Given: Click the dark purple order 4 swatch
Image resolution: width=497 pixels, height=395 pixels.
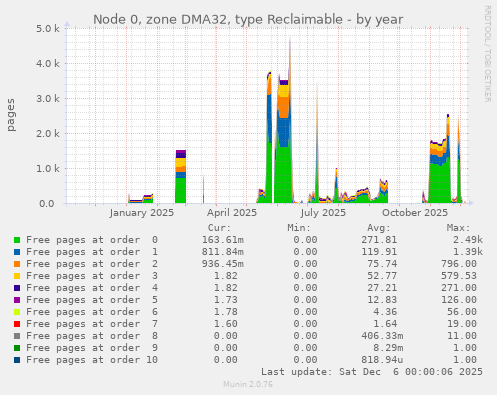Looking at the screenshot, I should (x=17, y=288).
